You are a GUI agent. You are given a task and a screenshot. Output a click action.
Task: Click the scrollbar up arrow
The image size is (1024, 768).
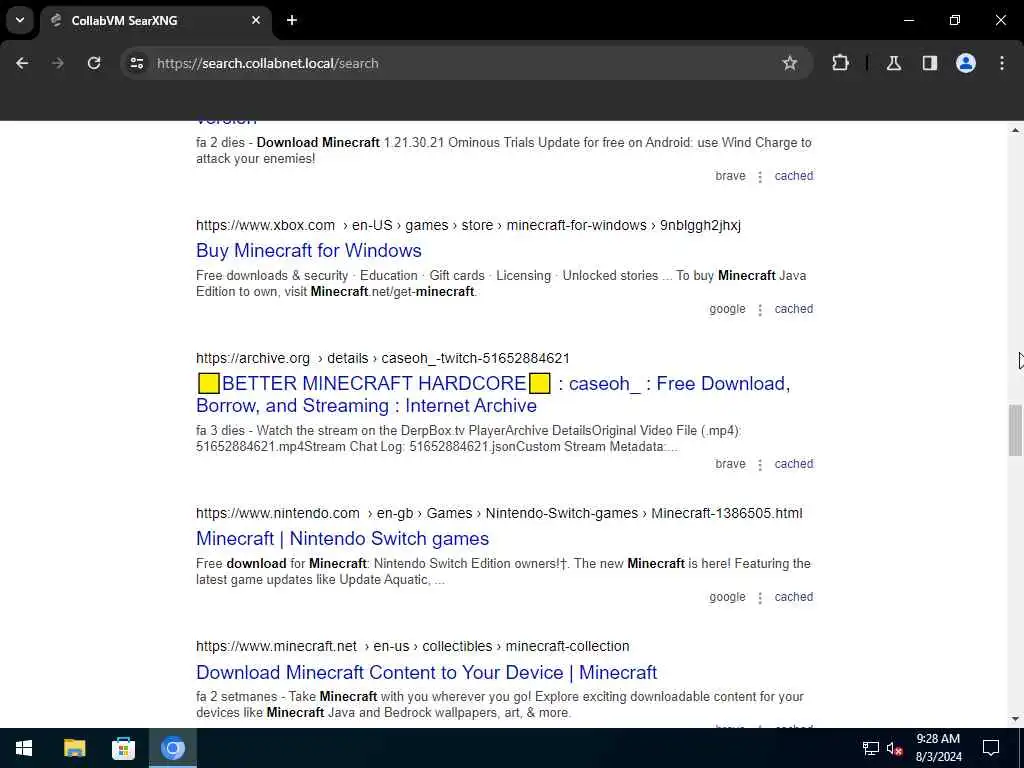[x=1015, y=131]
